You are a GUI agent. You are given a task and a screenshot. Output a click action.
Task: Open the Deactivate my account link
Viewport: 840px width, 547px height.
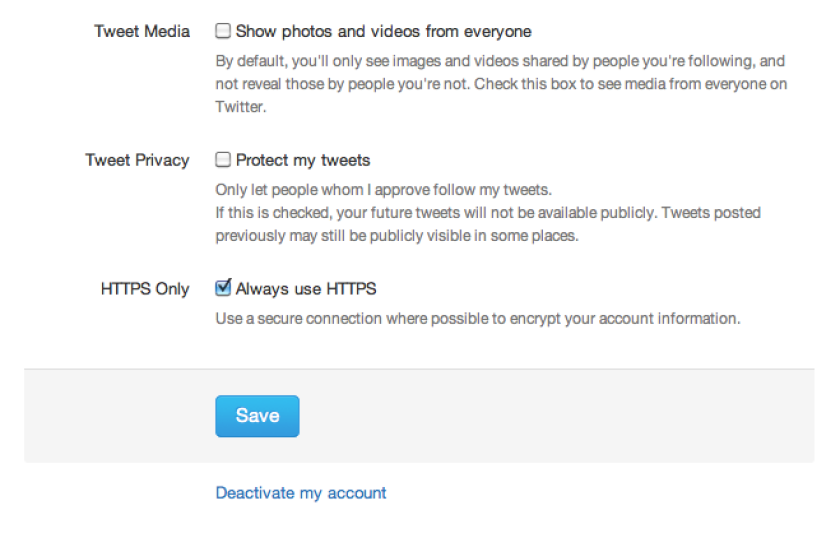[x=301, y=493]
